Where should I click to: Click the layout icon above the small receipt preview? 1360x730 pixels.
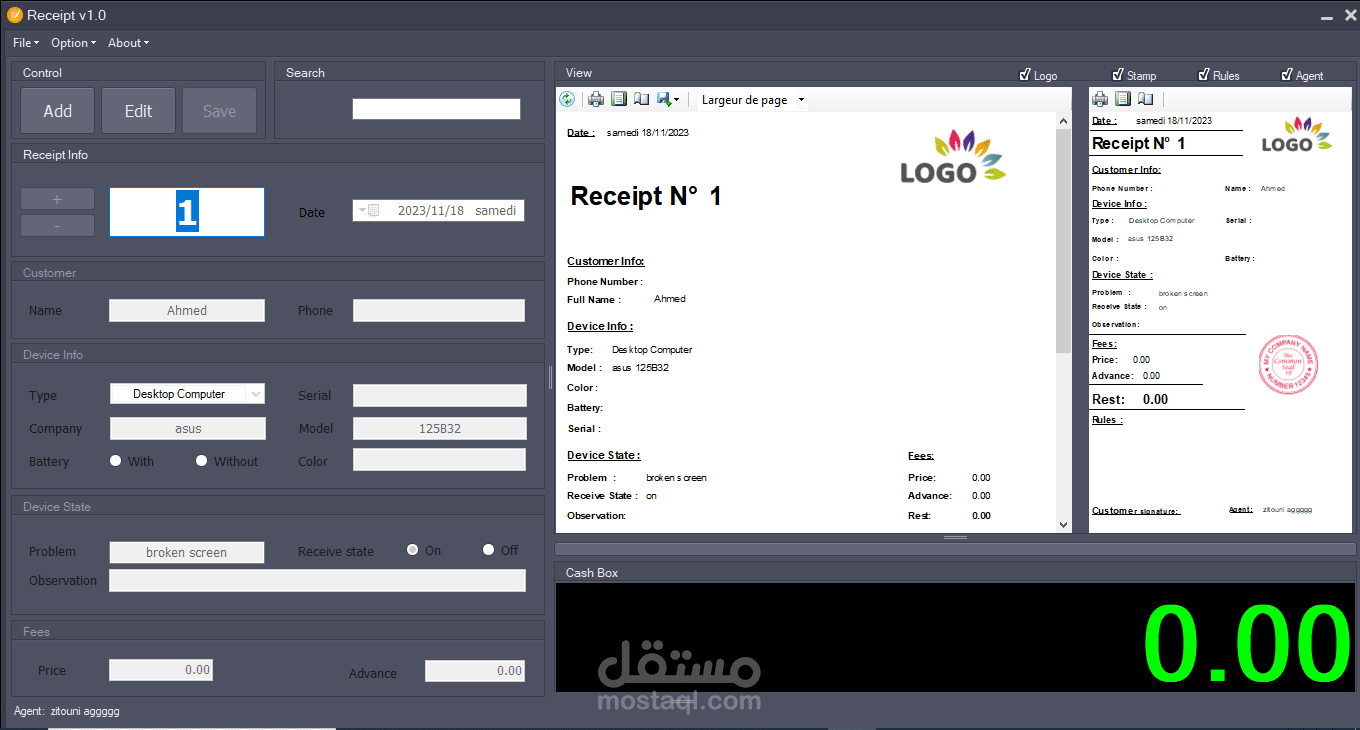point(1122,98)
